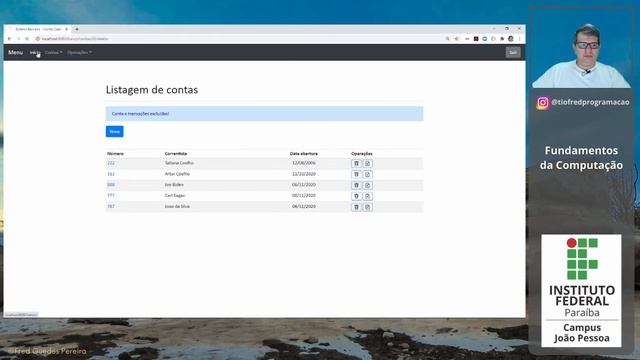Open account number link for Tatiana Coelho
This screenshot has width=640, height=360.
111,163
